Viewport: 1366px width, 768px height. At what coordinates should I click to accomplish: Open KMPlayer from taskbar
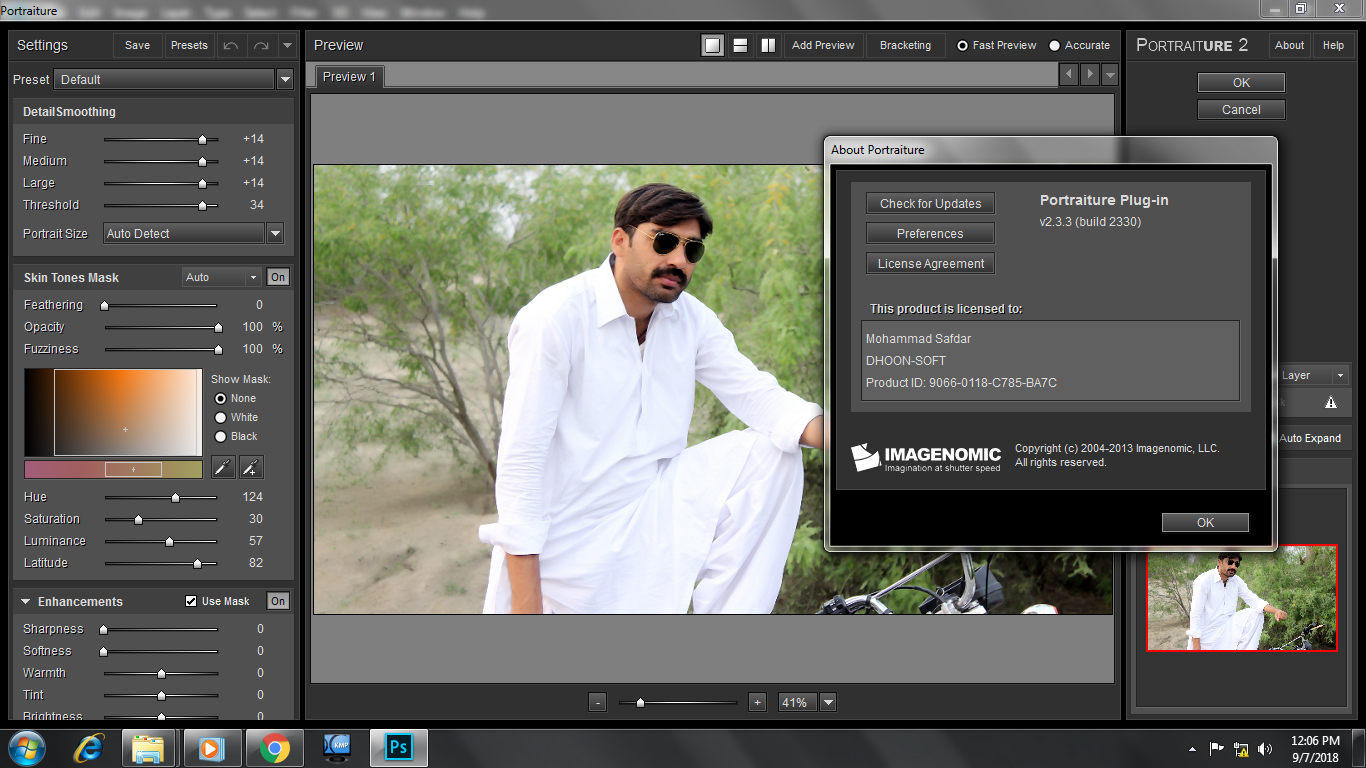(x=337, y=748)
